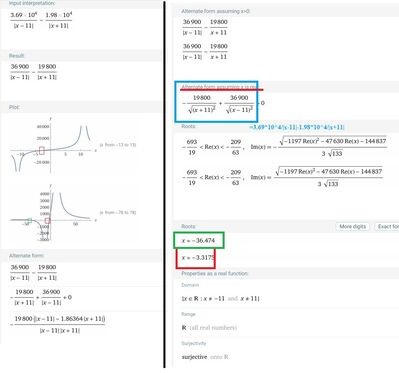The width and height of the screenshot is (399, 373).
Task: Click the 'surjective onto R' text
Action: point(205,357)
